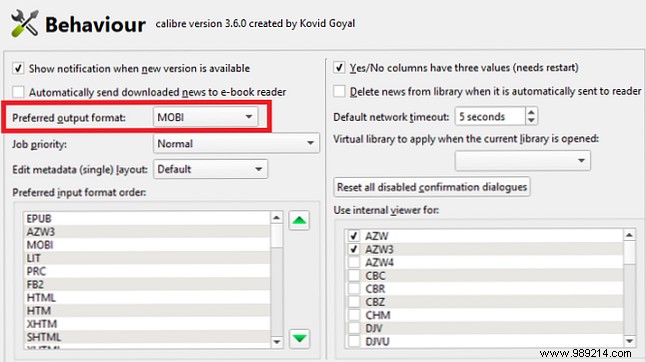The height and width of the screenshot is (362, 646).
Task: Check CBR in internal viewer list
Action: pos(353,289)
